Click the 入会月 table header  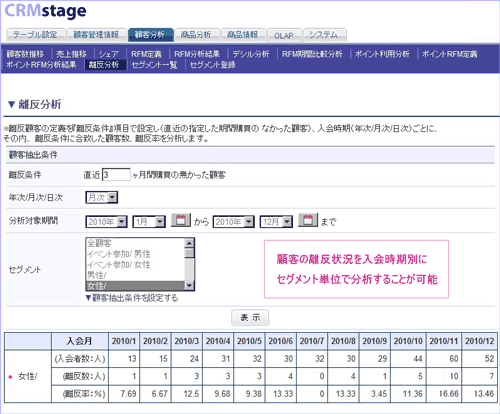[x=80, y=341]
